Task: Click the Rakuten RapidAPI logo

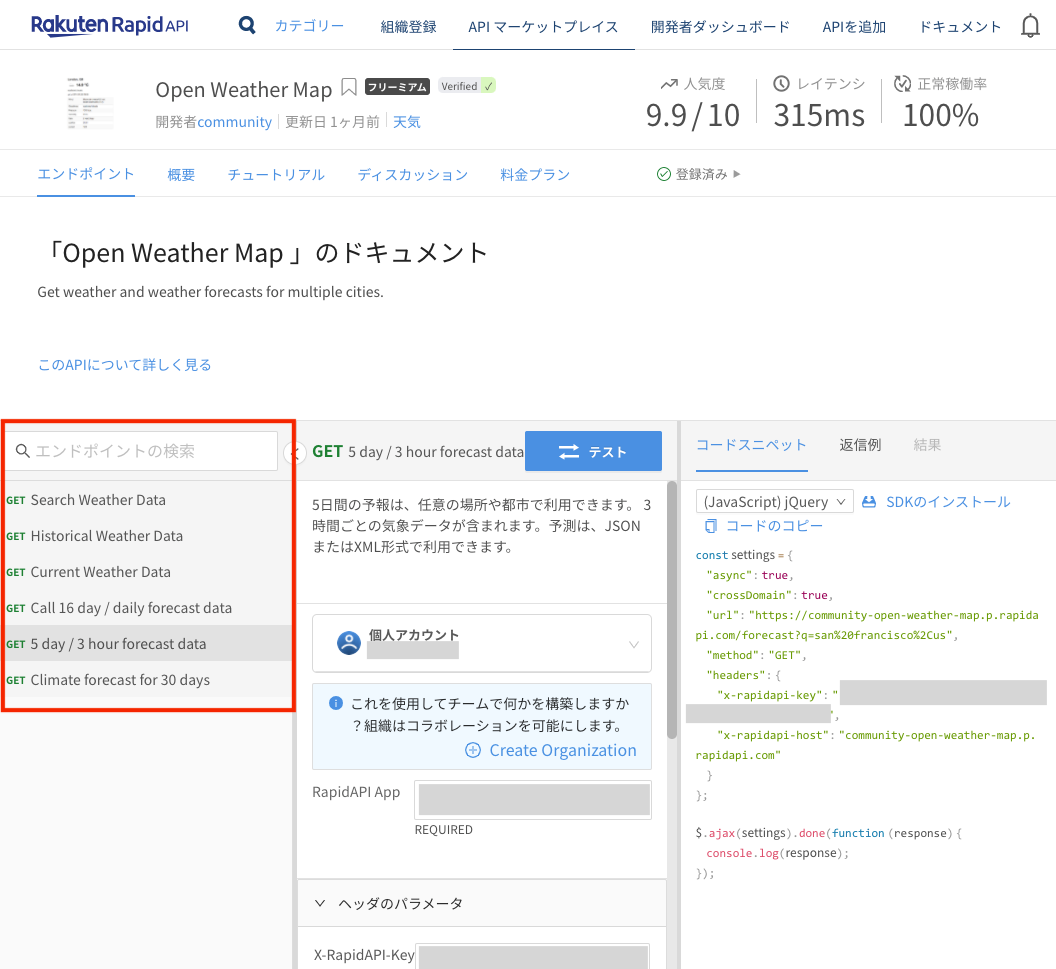Action: pyautogui.click(x=110, y=26)
